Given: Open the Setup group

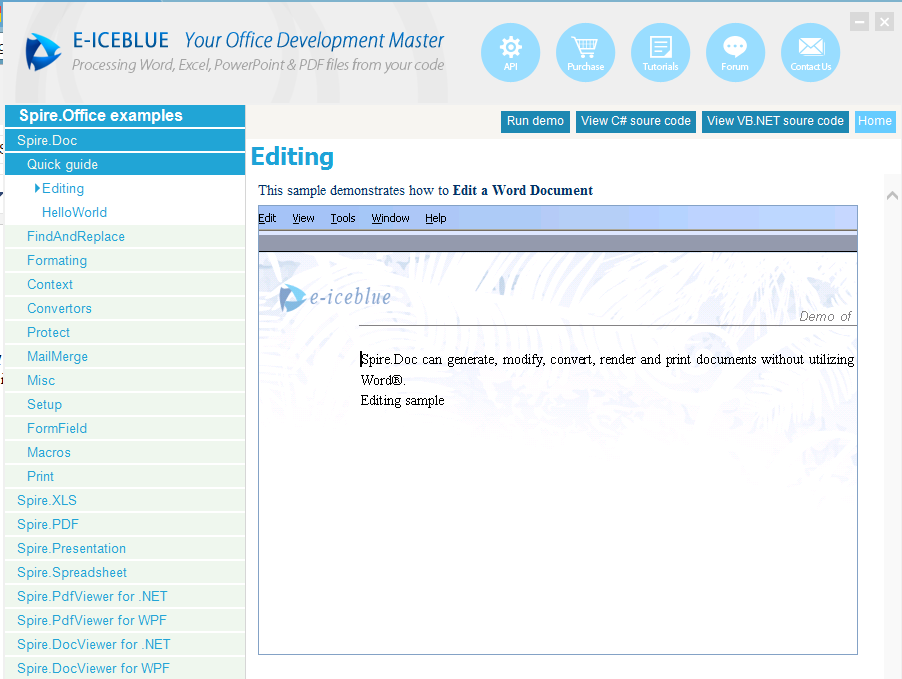Looking at the screenshot, I should point(125,405).
